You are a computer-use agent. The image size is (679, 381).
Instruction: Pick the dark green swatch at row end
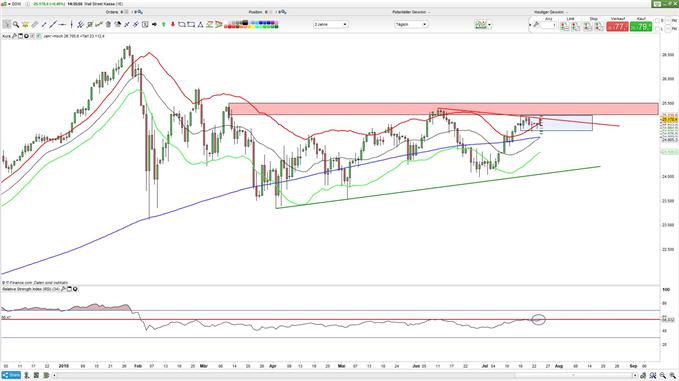(x=276, y=26)
